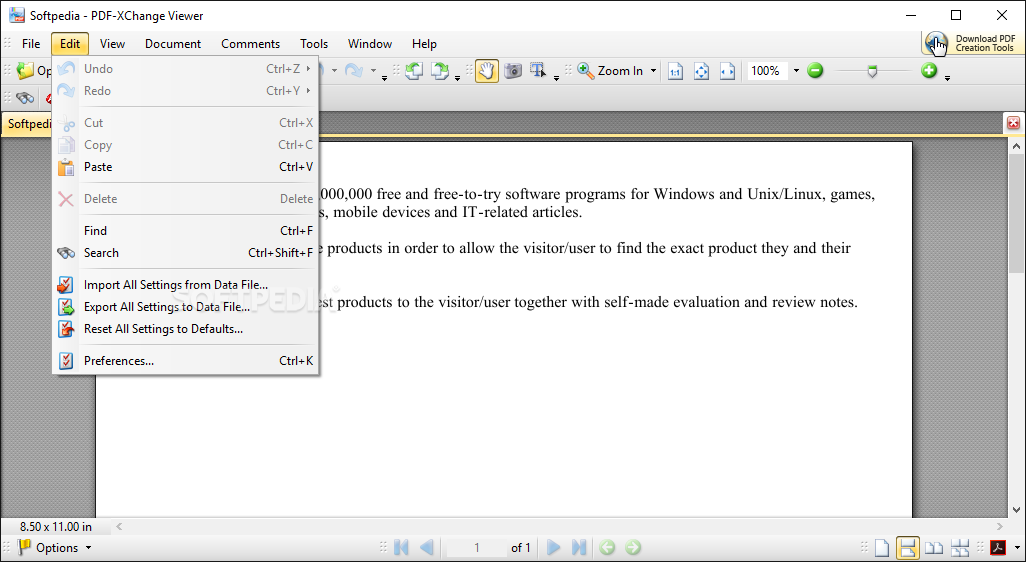Viewport: 1026px width, 562px height.
Task: Click the toolbar redo arrow icon
Action: [354, 70]
